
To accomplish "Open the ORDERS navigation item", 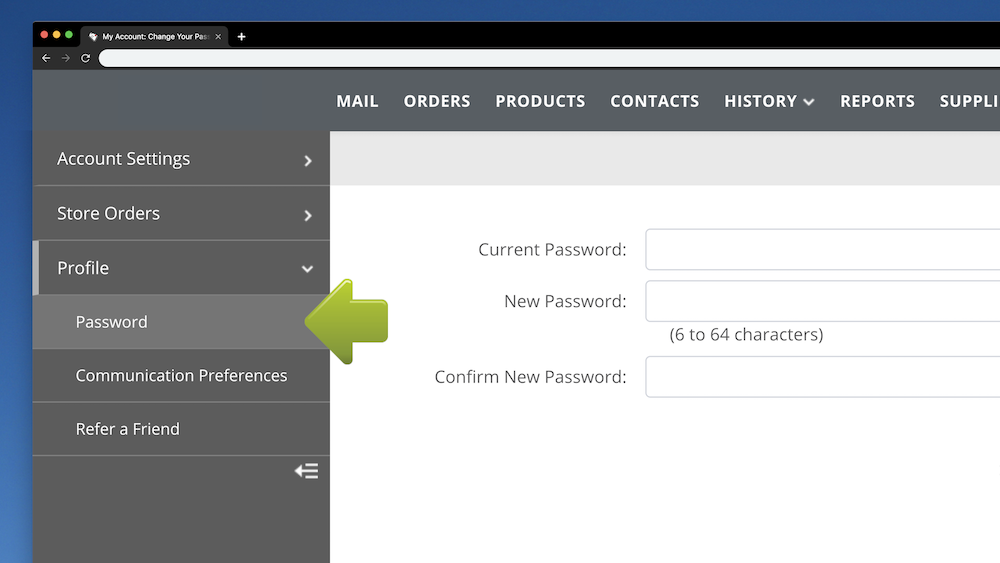I will point(437,101).
